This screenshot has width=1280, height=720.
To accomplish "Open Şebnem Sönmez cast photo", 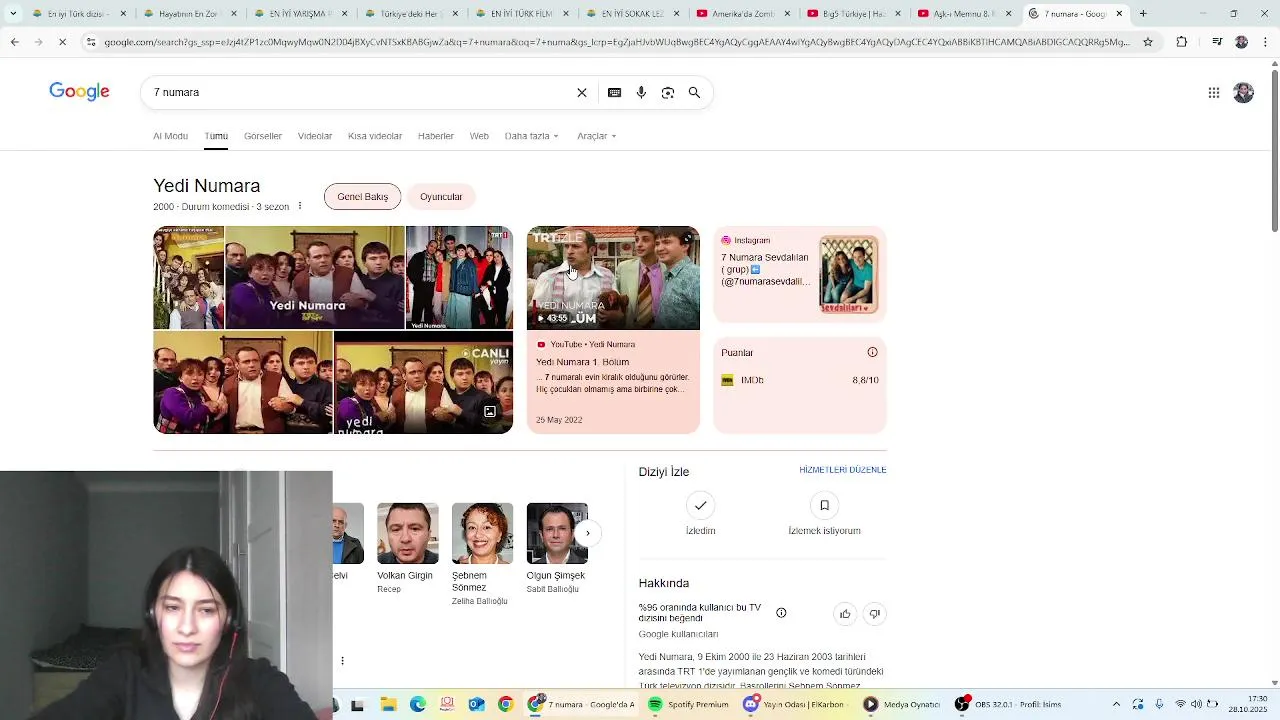I will pos(482,534).
